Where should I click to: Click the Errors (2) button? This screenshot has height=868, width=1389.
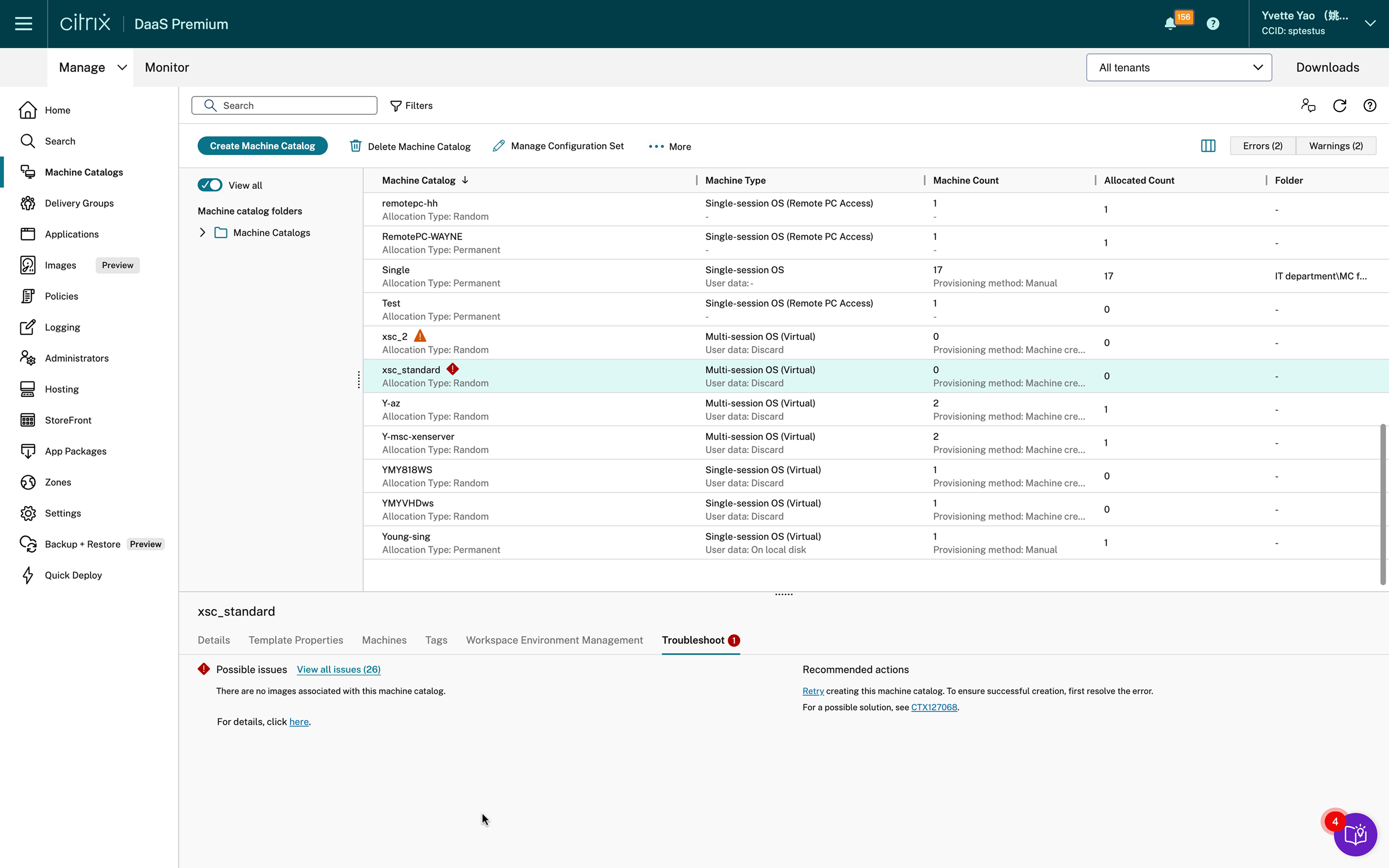pos(1263,146)
